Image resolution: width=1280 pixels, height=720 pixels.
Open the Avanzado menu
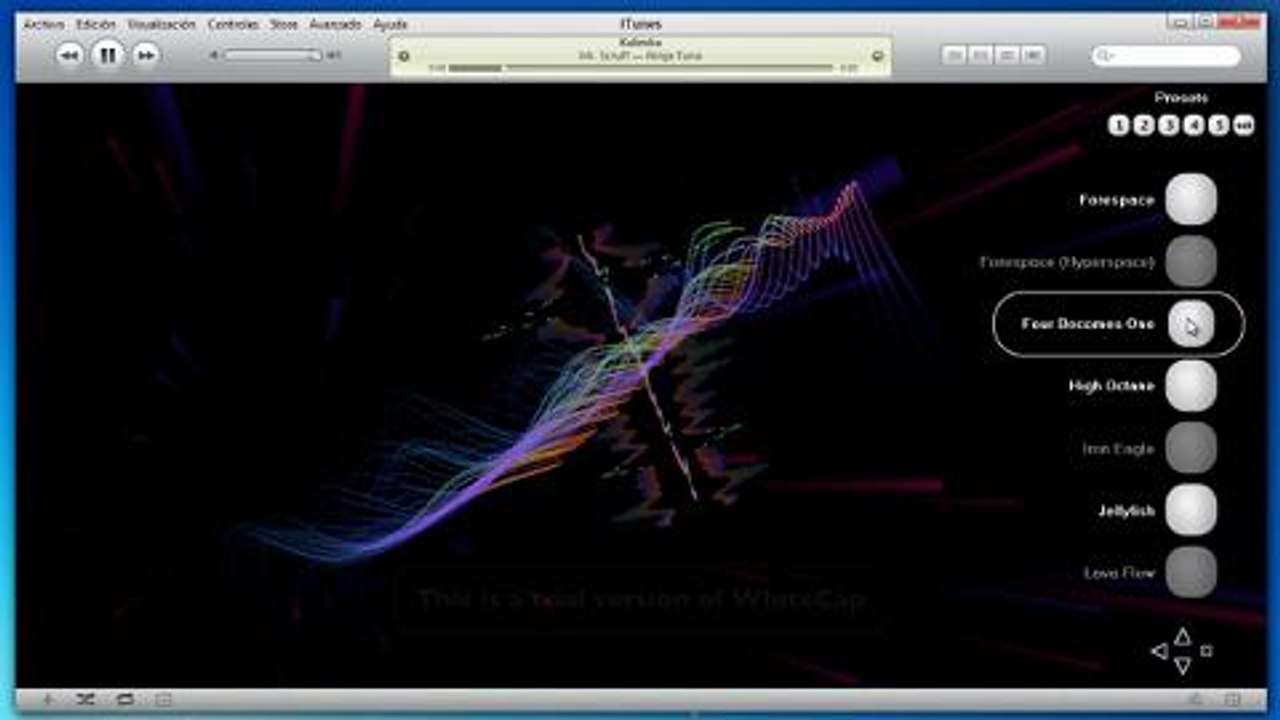pos(336,24)
